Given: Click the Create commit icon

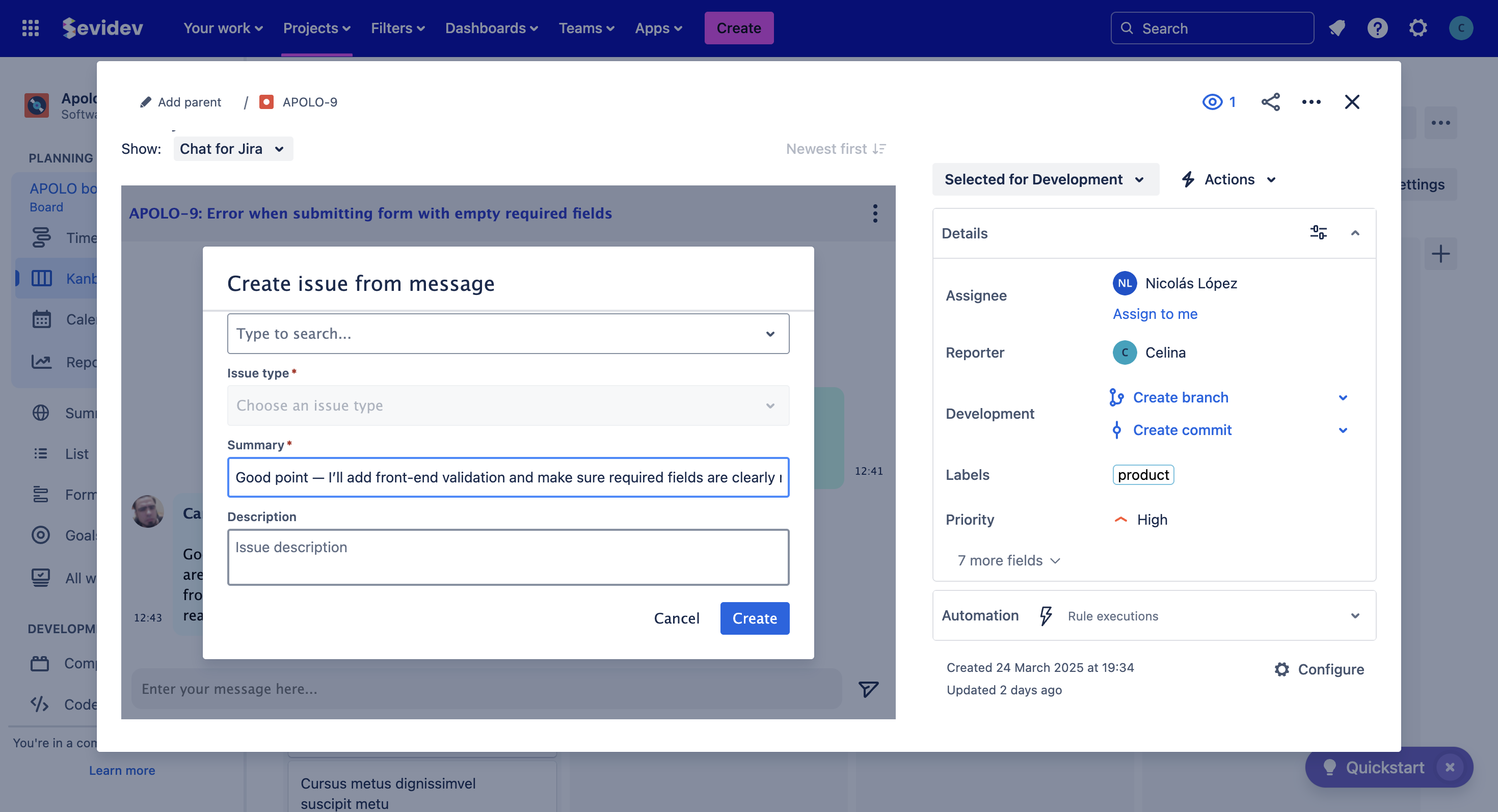Looking at the screenshot, I should (1116, 430).
